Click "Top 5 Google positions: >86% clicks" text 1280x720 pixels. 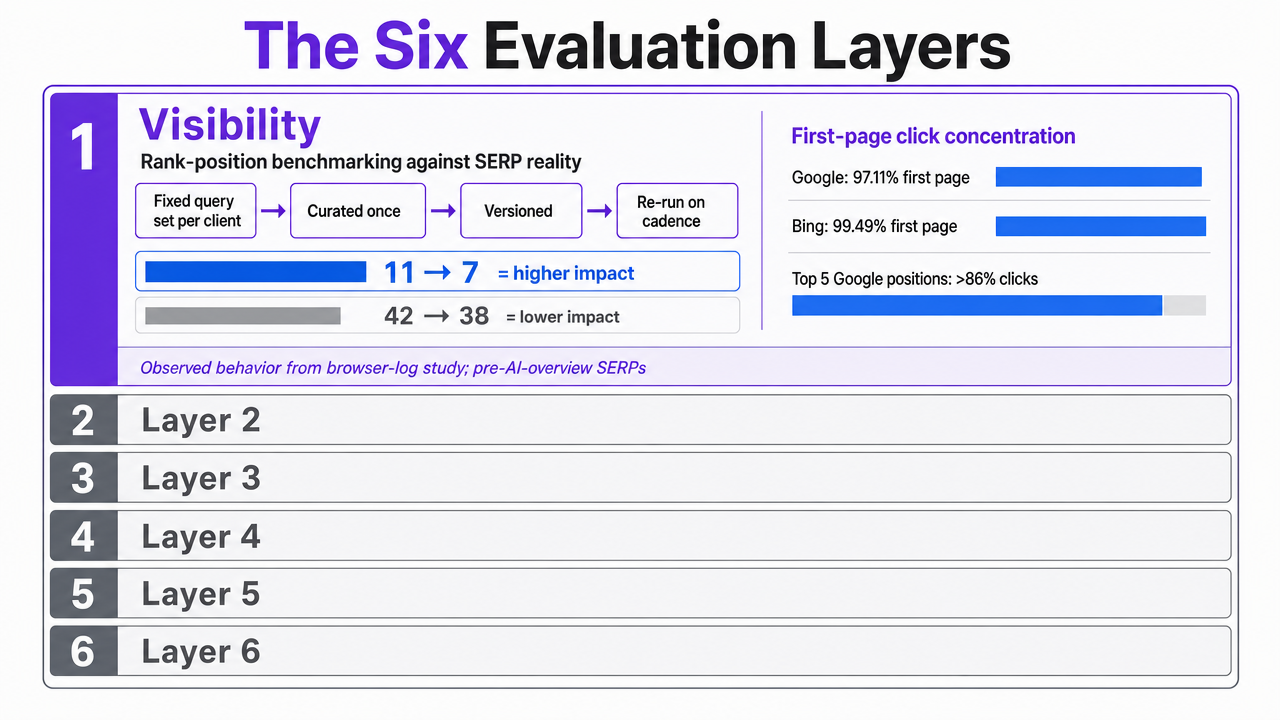coord(915,279)
